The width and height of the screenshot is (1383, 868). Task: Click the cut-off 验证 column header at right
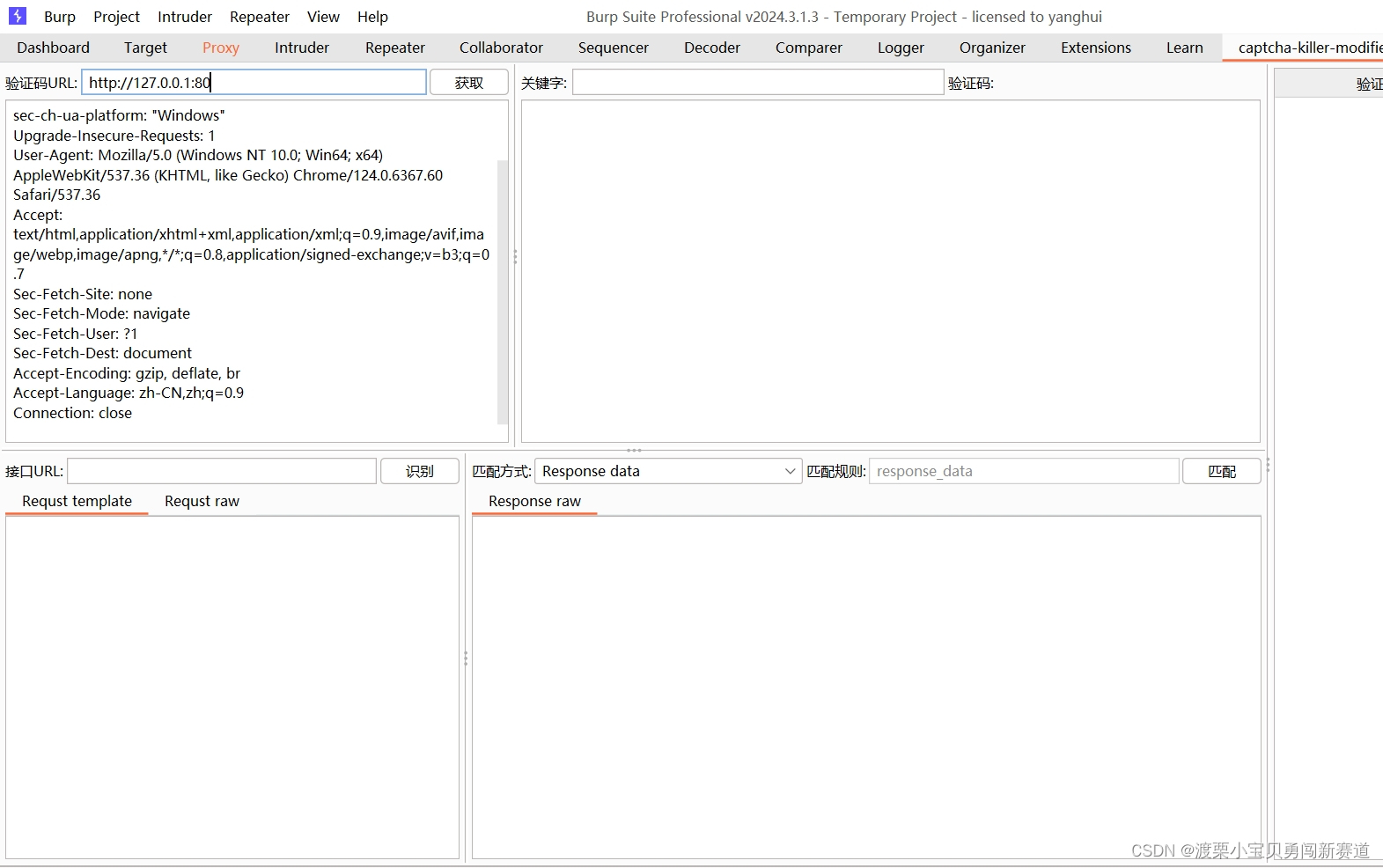[x=1329, y=84]
